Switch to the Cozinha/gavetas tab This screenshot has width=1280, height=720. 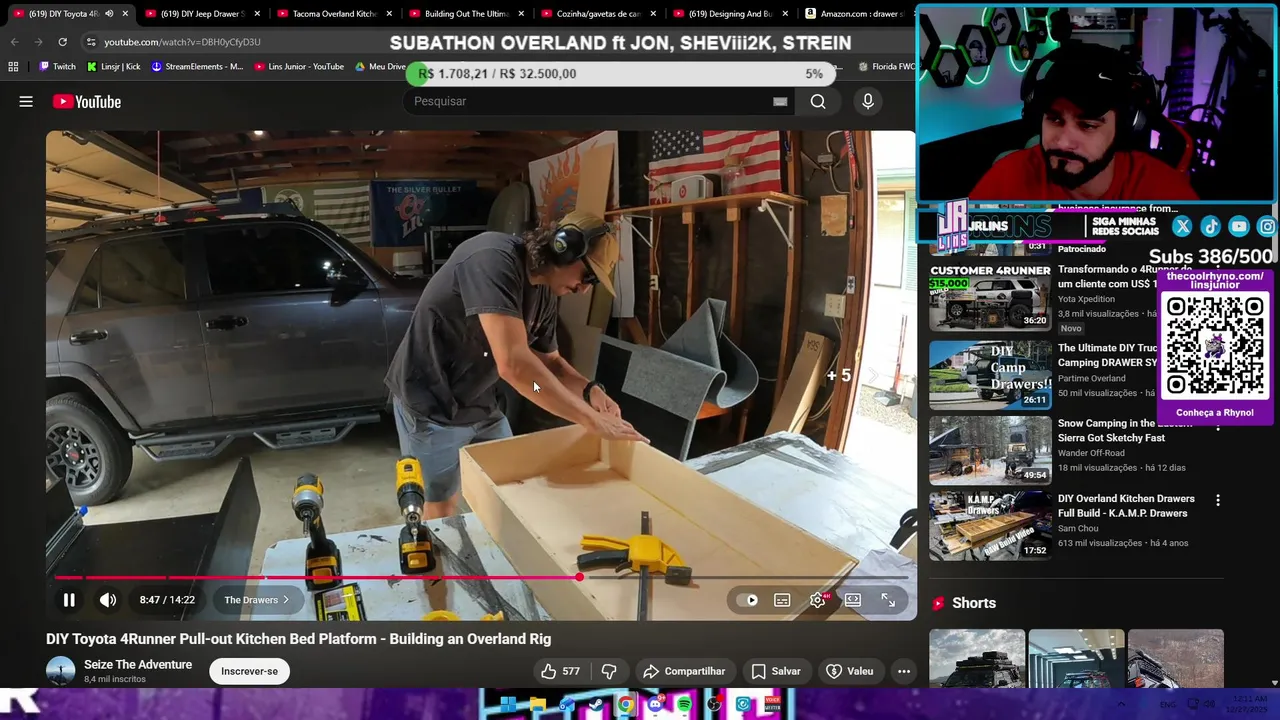[598, 14]
